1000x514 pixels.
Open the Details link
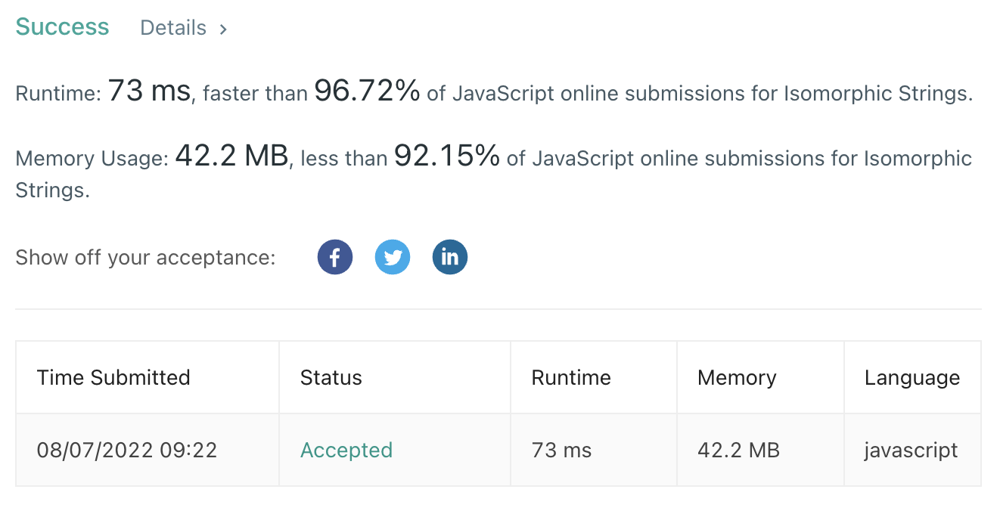[x=173, y=28]
